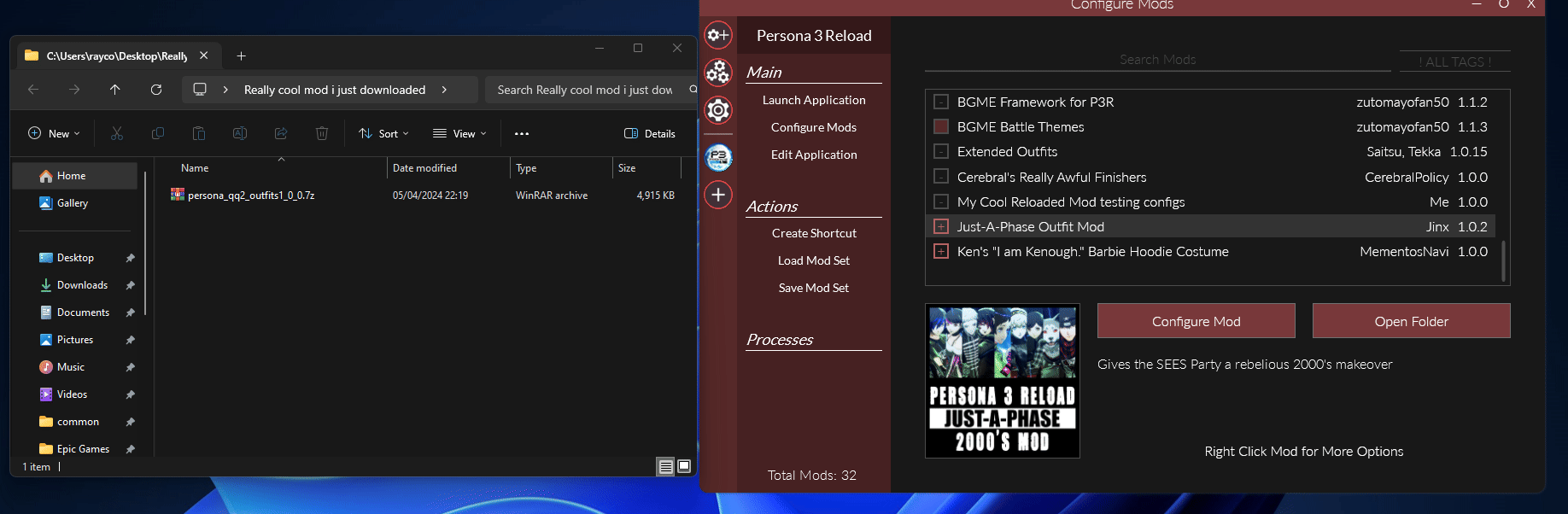
Task: Click the Cut scissors icon in Explorer toolbar
Action: coord(117,133)
